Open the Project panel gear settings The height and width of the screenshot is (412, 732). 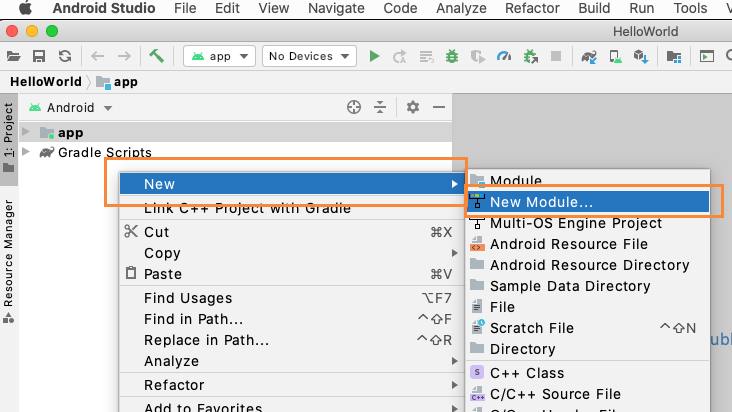point(413,107)
